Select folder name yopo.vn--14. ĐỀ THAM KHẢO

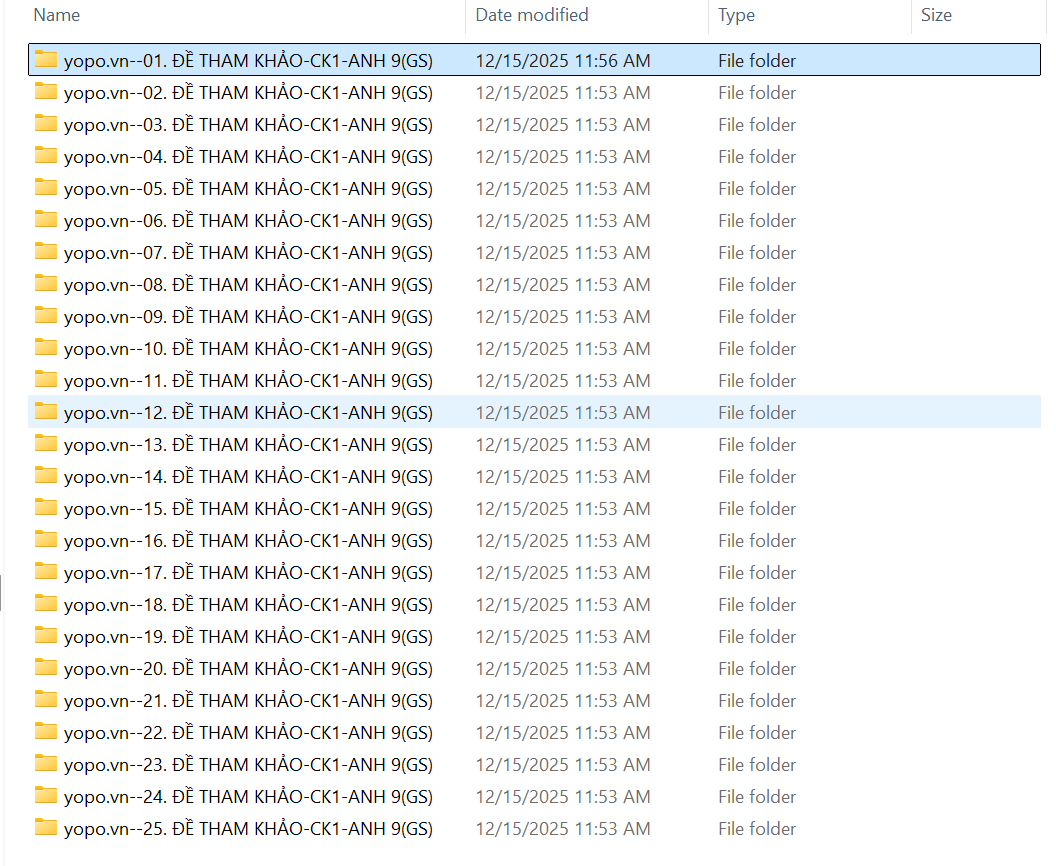[x=248, y=477]
